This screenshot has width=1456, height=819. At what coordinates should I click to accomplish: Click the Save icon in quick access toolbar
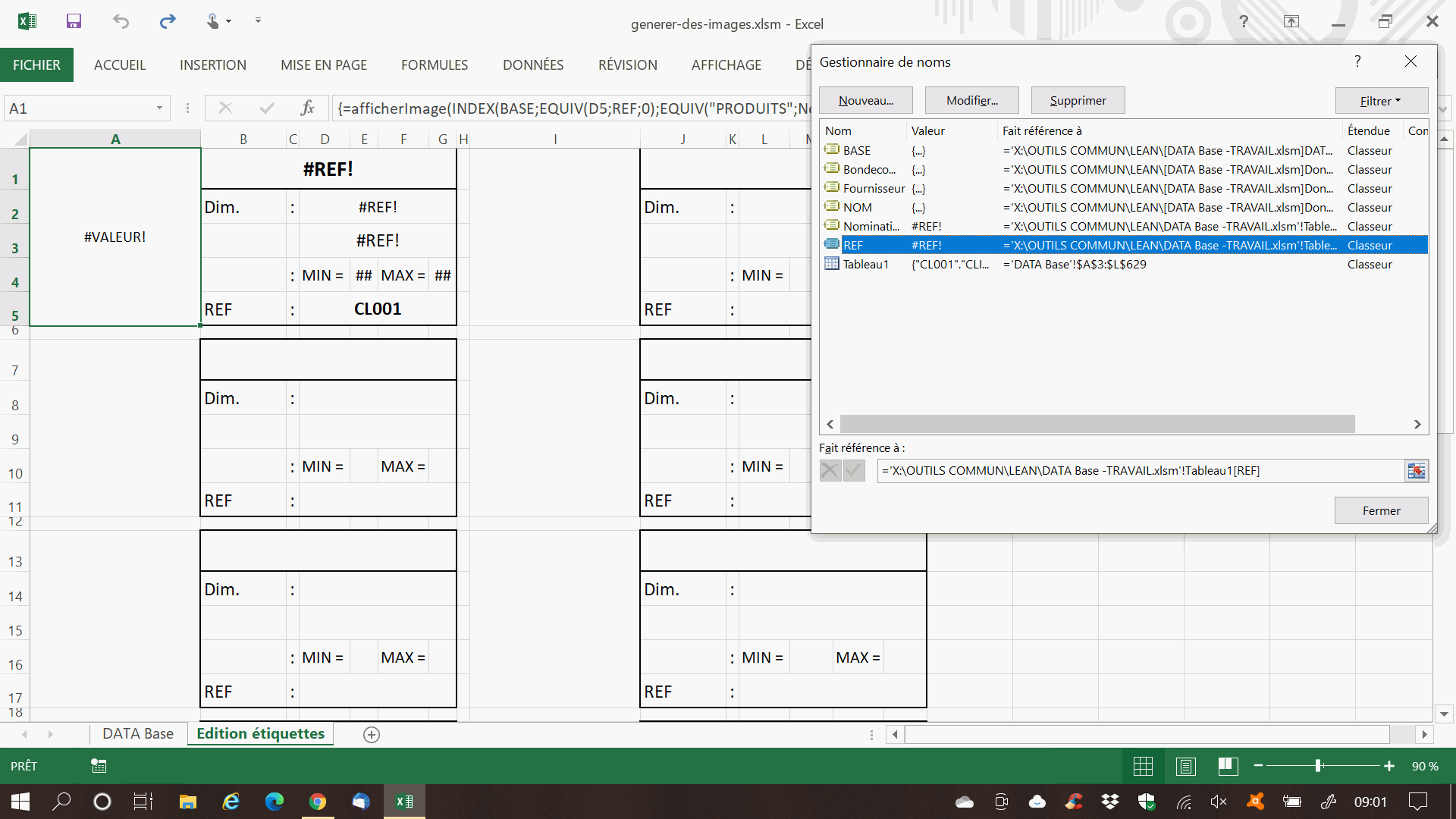pos(74,21)
